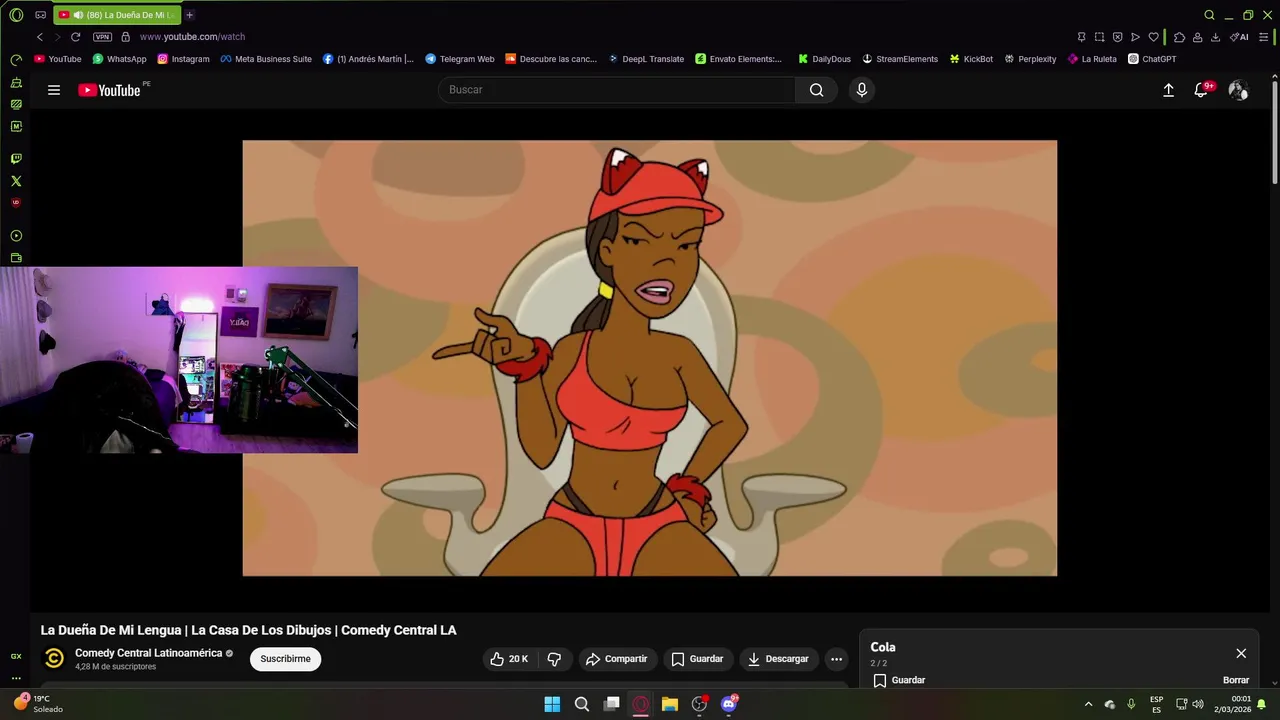
Task: Expand the video more actions ellipsis
Action: (836, 659)
